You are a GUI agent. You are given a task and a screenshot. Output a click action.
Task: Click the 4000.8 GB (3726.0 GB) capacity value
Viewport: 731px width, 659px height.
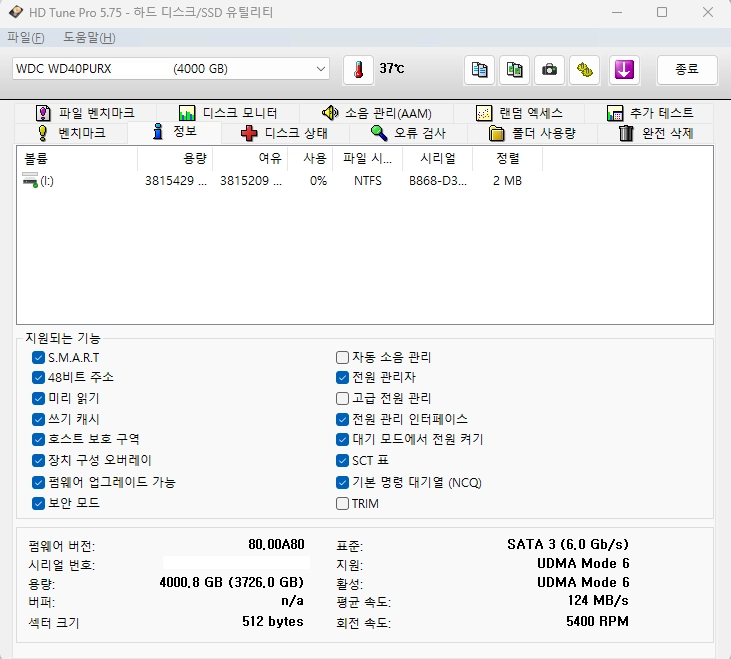pos(231,582)
